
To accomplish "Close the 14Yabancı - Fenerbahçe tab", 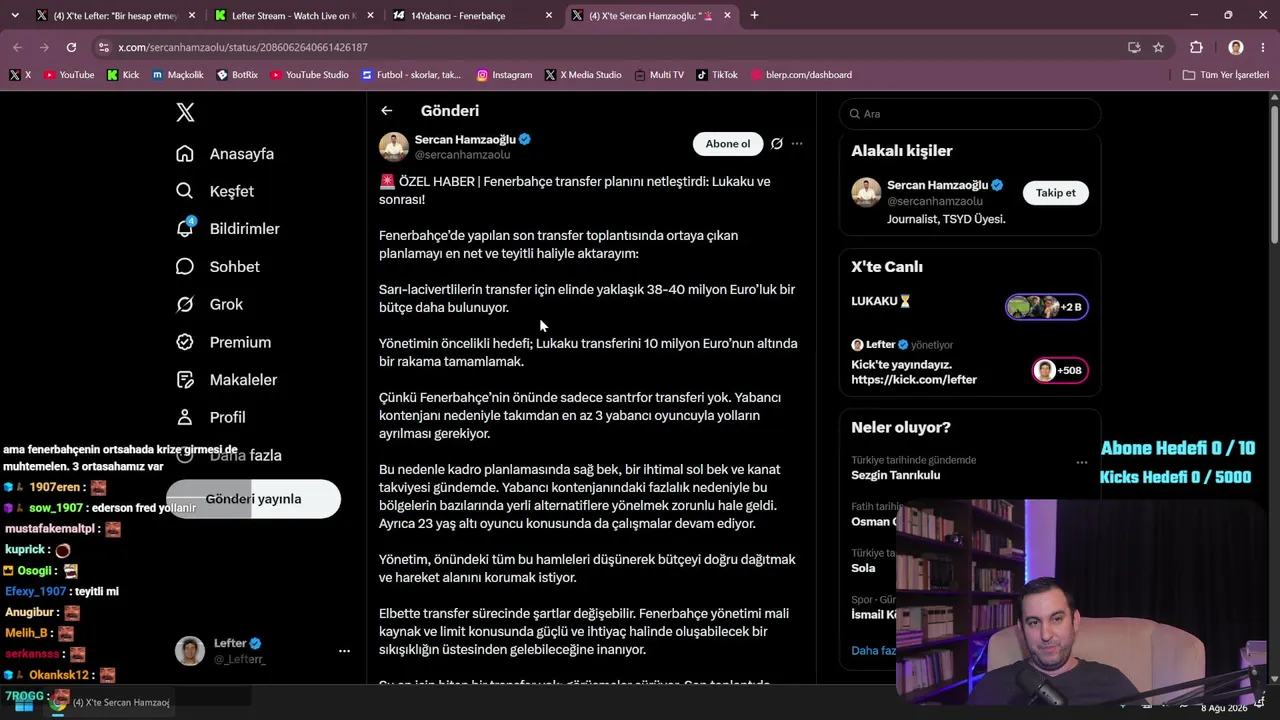I will [x=549, y=15].
